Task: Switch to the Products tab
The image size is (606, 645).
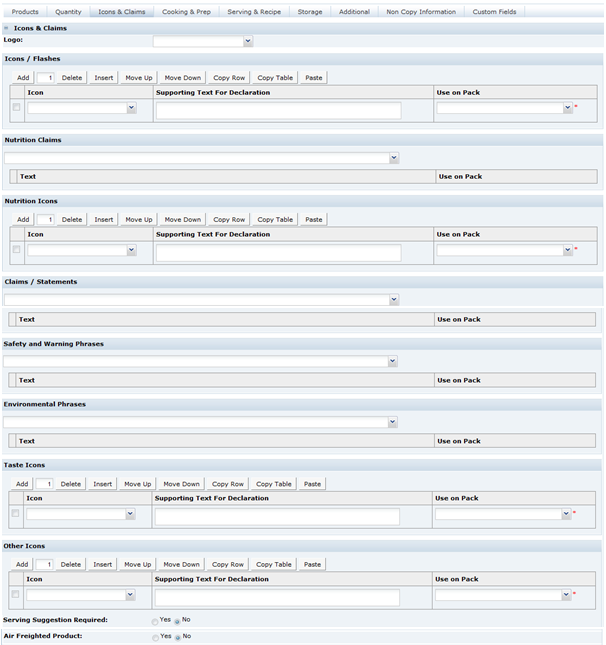Action: 25,12
